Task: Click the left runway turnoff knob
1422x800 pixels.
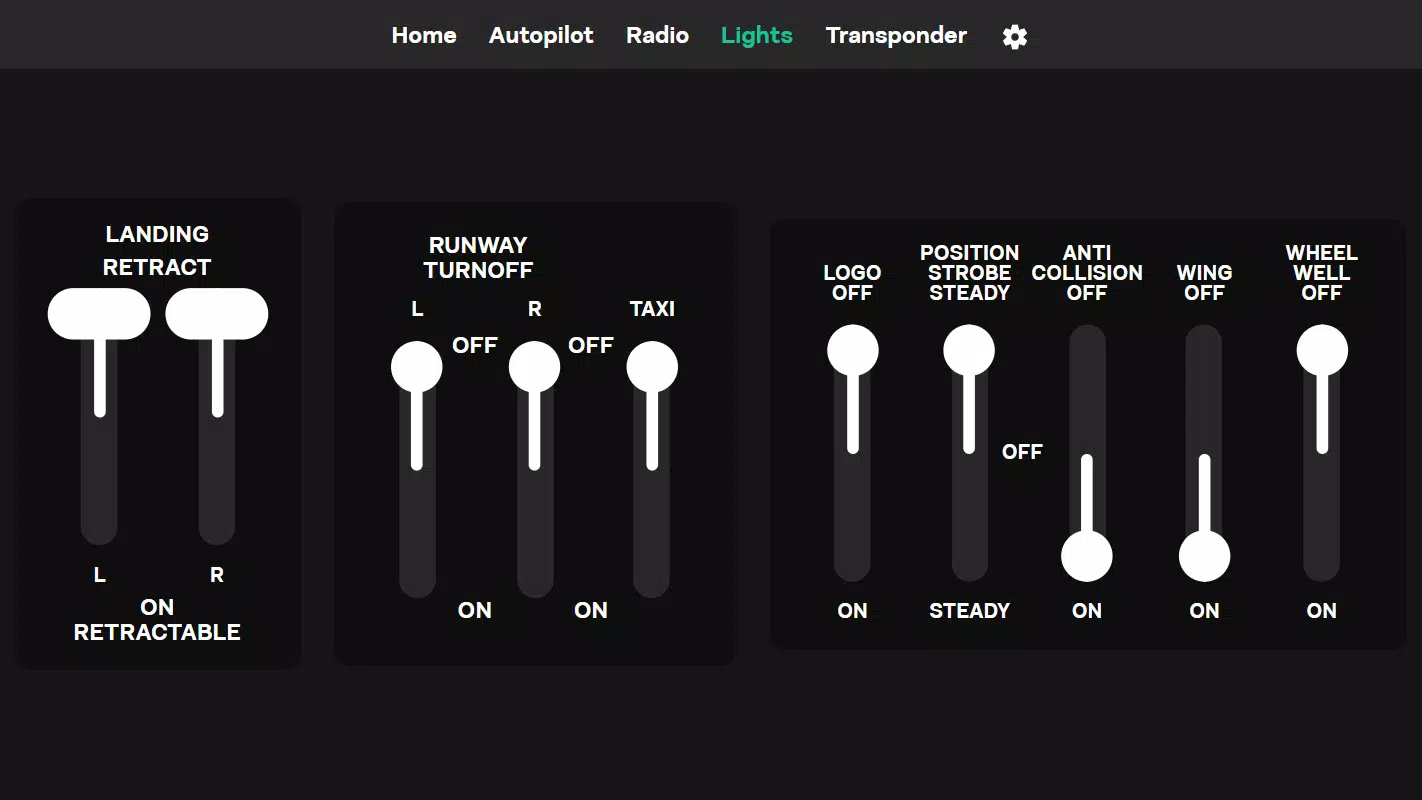Action: (x=417, y=367)
